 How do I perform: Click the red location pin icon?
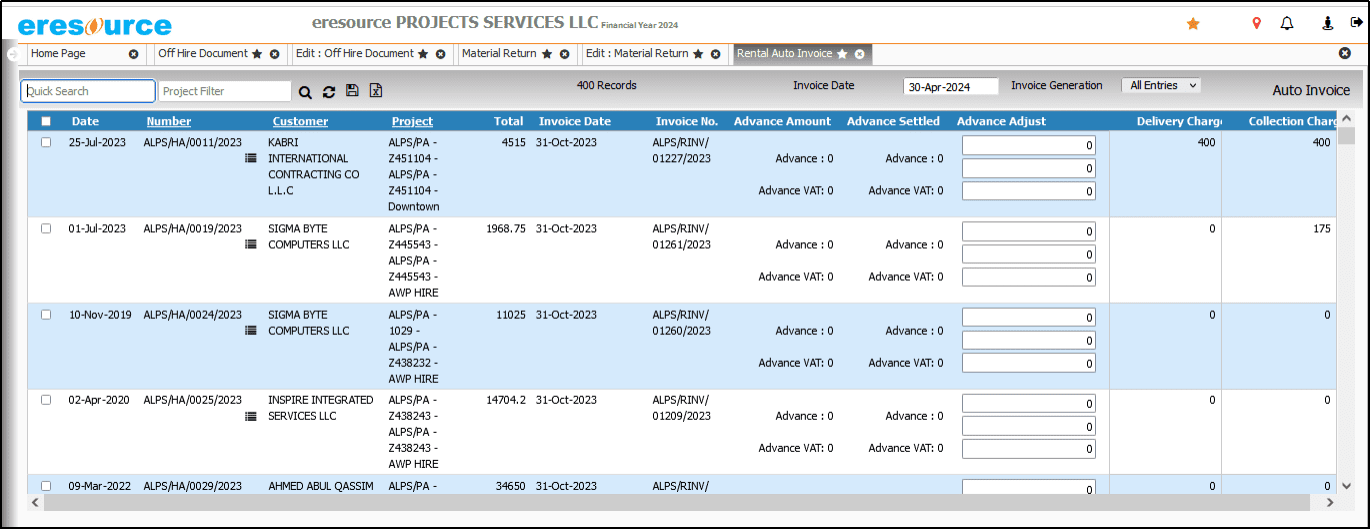(1257, 23)
